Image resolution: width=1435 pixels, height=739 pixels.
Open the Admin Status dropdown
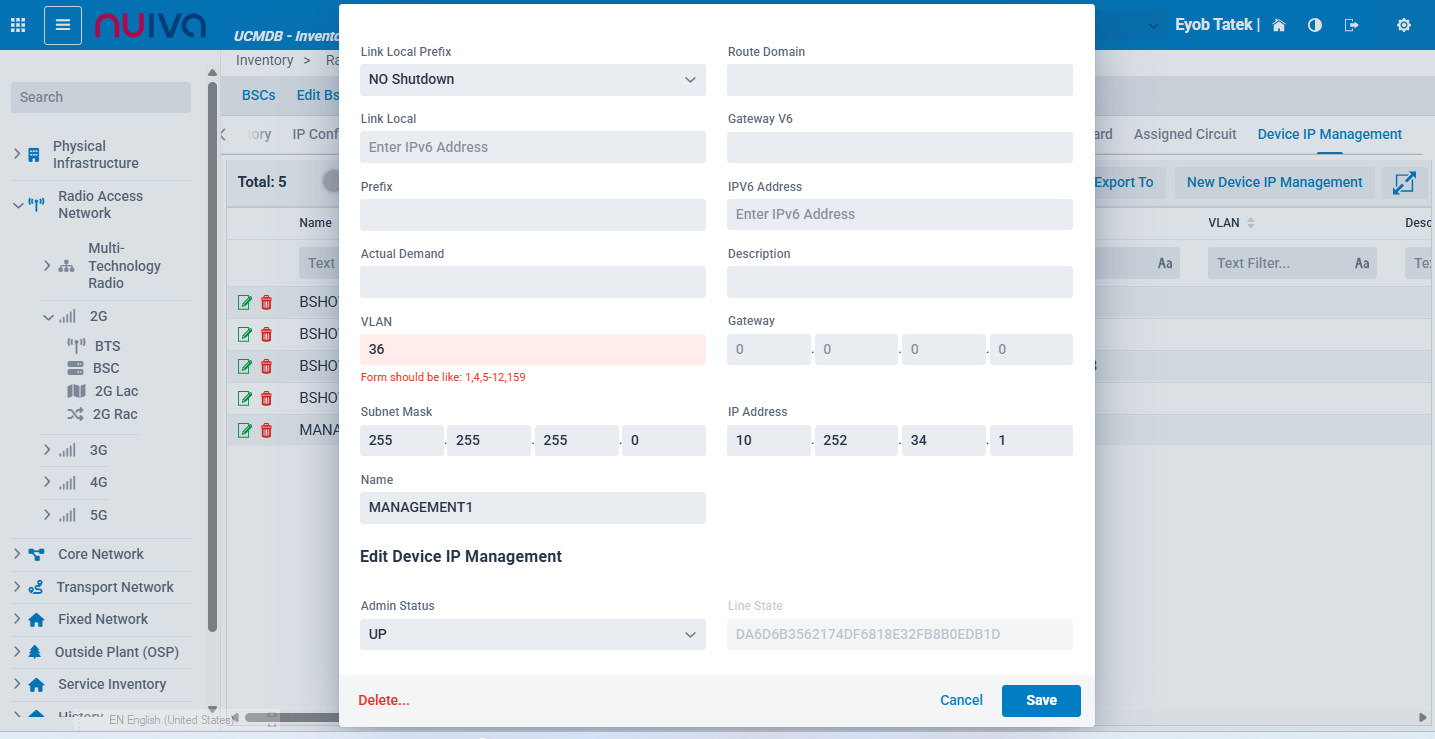pos(532,635)
